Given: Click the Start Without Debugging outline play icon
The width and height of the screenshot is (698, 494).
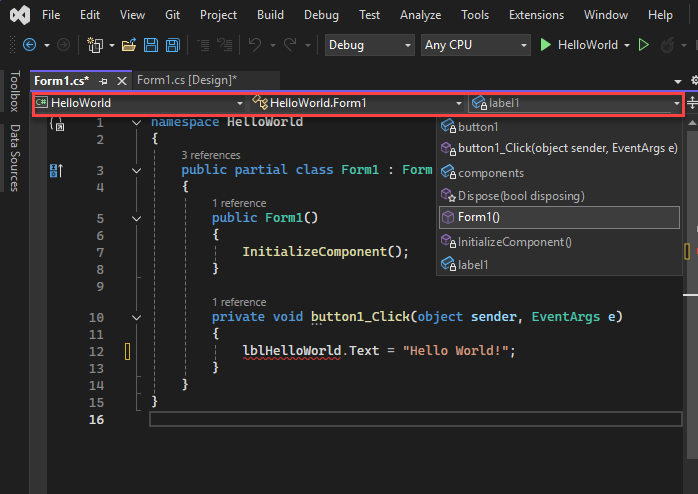Looking at the screenshot, I should click(644, 45).
